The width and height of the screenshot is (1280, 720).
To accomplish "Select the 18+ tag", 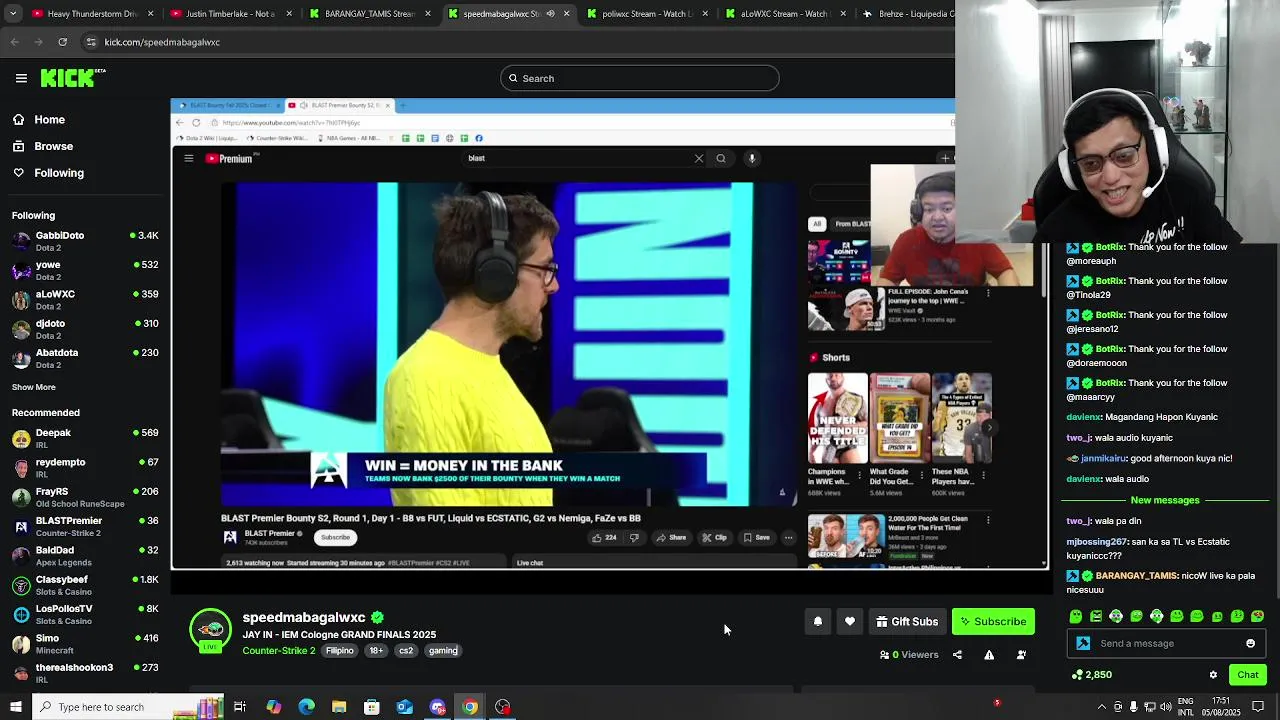I will [376, 651].
